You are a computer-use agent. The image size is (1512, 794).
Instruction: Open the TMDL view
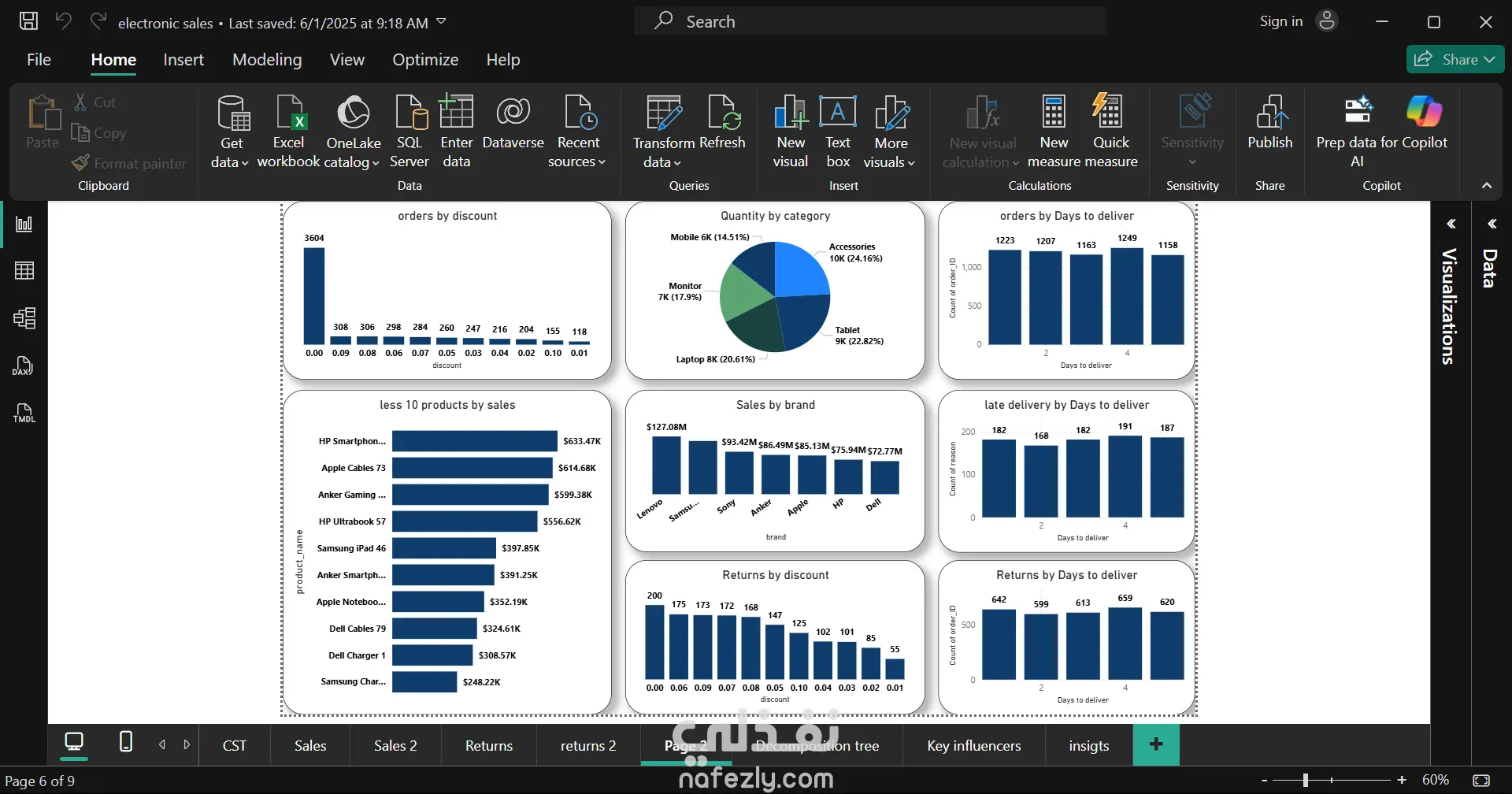coord(24,413)
